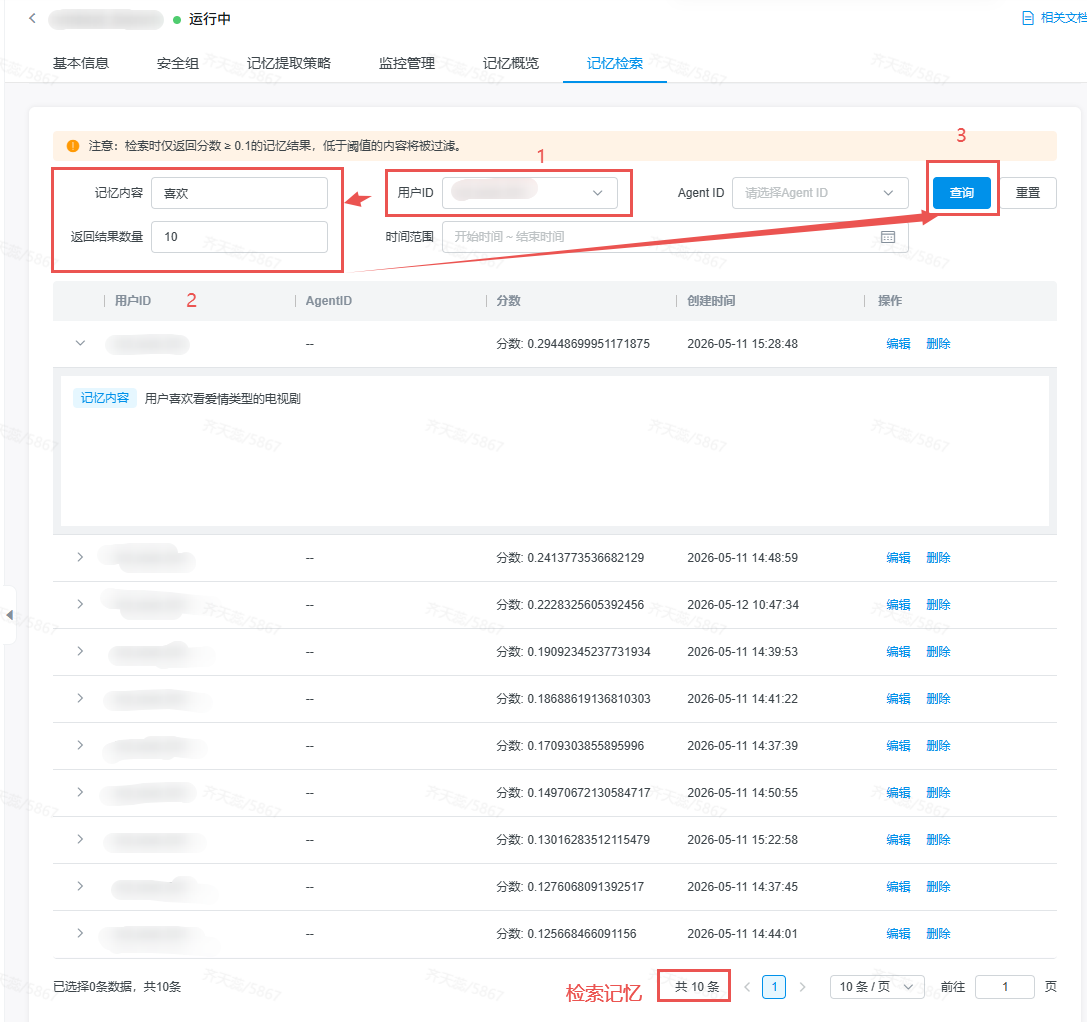Edit the memory created 2026-05-11 14:48:59
This screenshot has width=1087, height=1022.
[x=898, y=557]
